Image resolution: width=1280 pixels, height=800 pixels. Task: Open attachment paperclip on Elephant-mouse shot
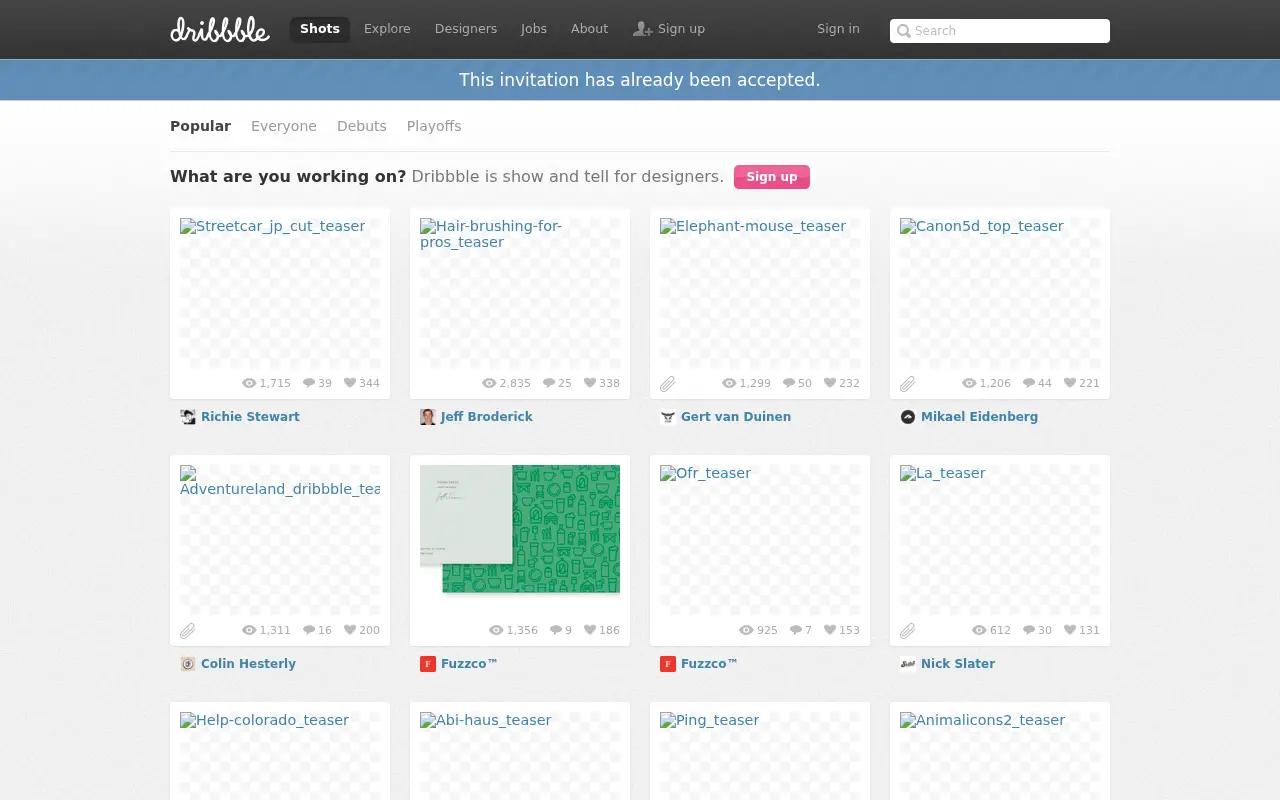(x=667, y=383)
